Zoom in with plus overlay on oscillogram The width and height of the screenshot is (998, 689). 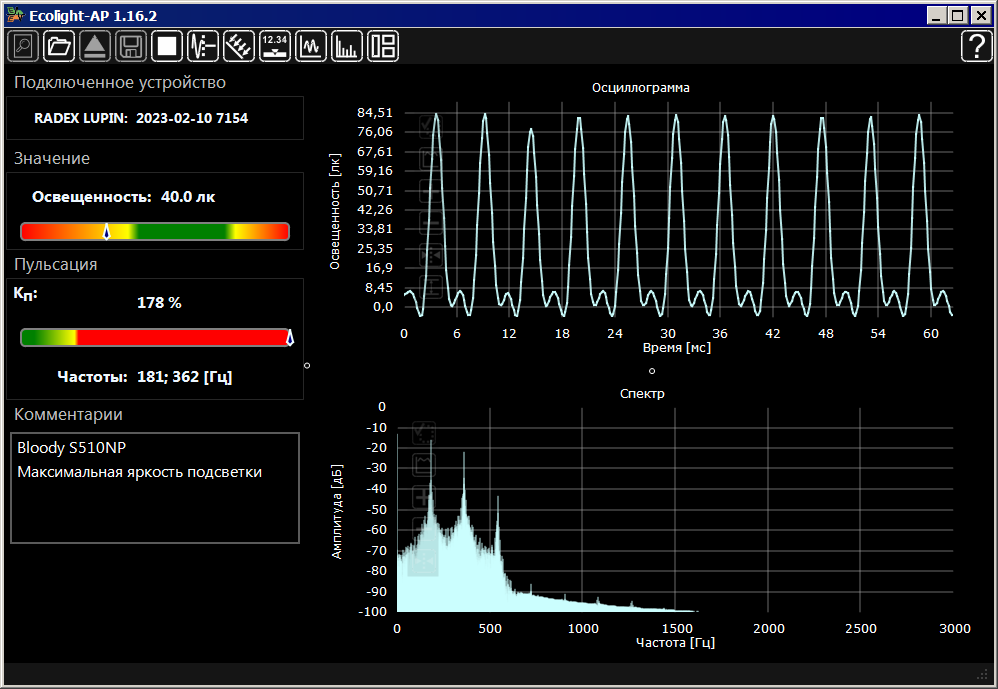click(x=431, y=190)
